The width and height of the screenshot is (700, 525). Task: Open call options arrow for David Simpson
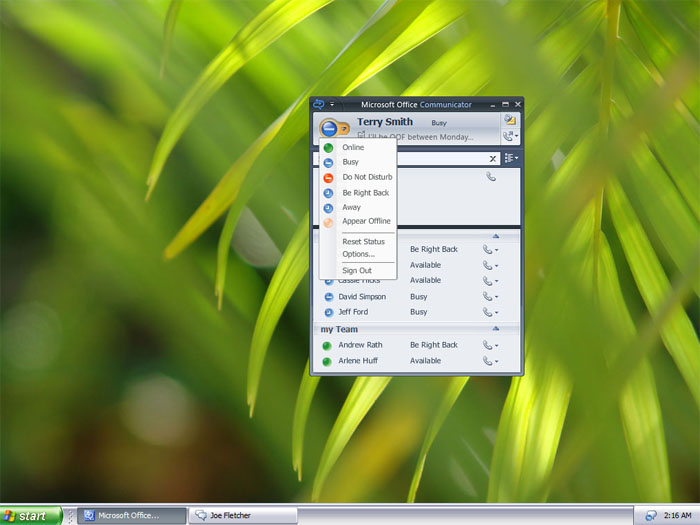point(496,297)
